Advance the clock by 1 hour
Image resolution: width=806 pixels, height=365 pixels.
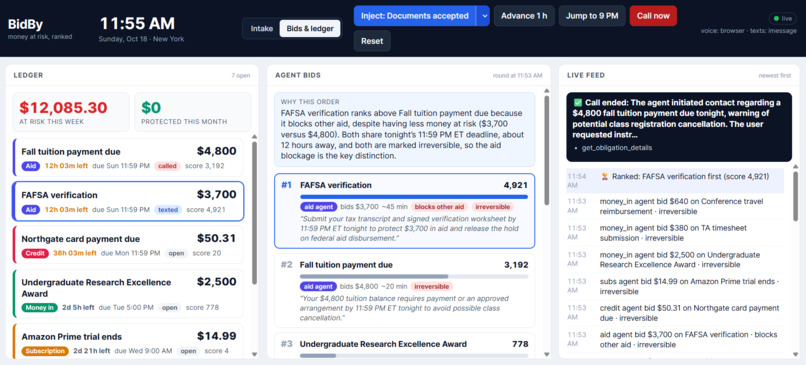pos(524,16)
